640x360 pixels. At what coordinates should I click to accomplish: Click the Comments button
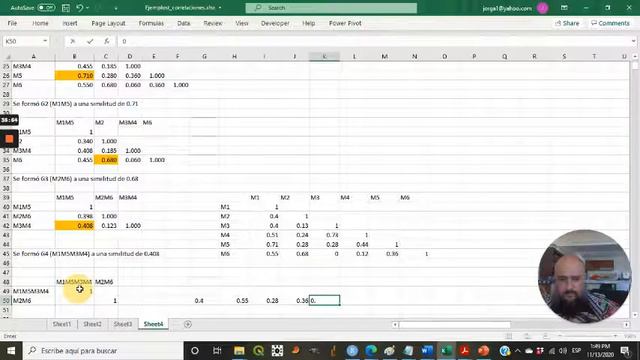pos(610,23)
